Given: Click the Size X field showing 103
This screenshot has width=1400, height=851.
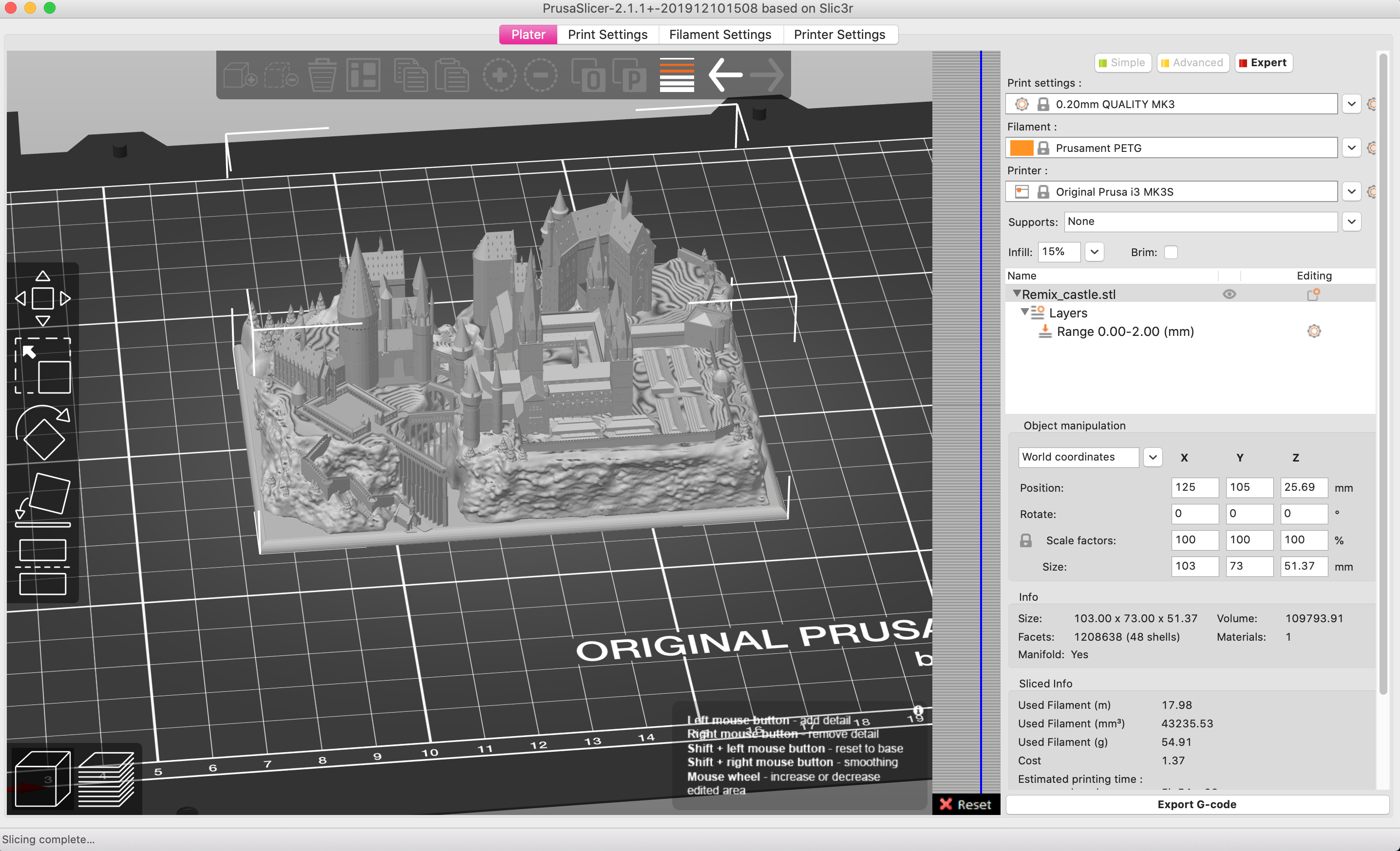Looking at the screenshot, I should click(1194, 566).
